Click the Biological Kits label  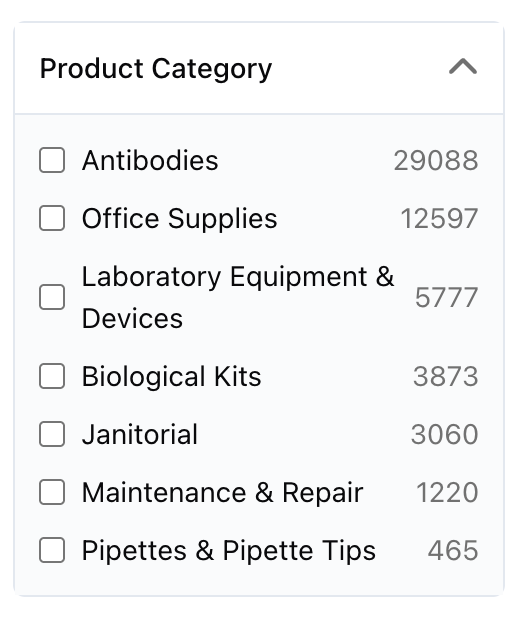171,377
